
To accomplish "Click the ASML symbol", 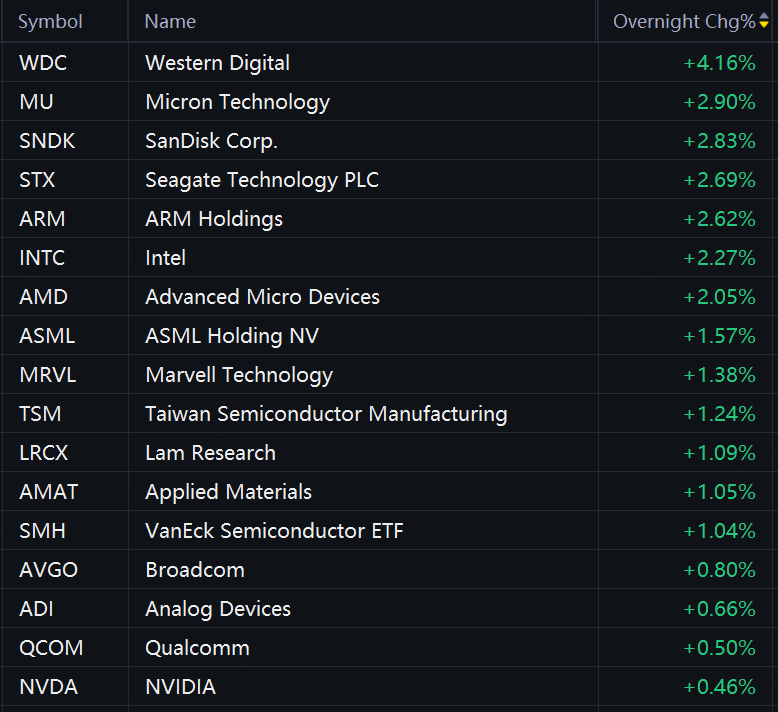I will tap(46, 336).
